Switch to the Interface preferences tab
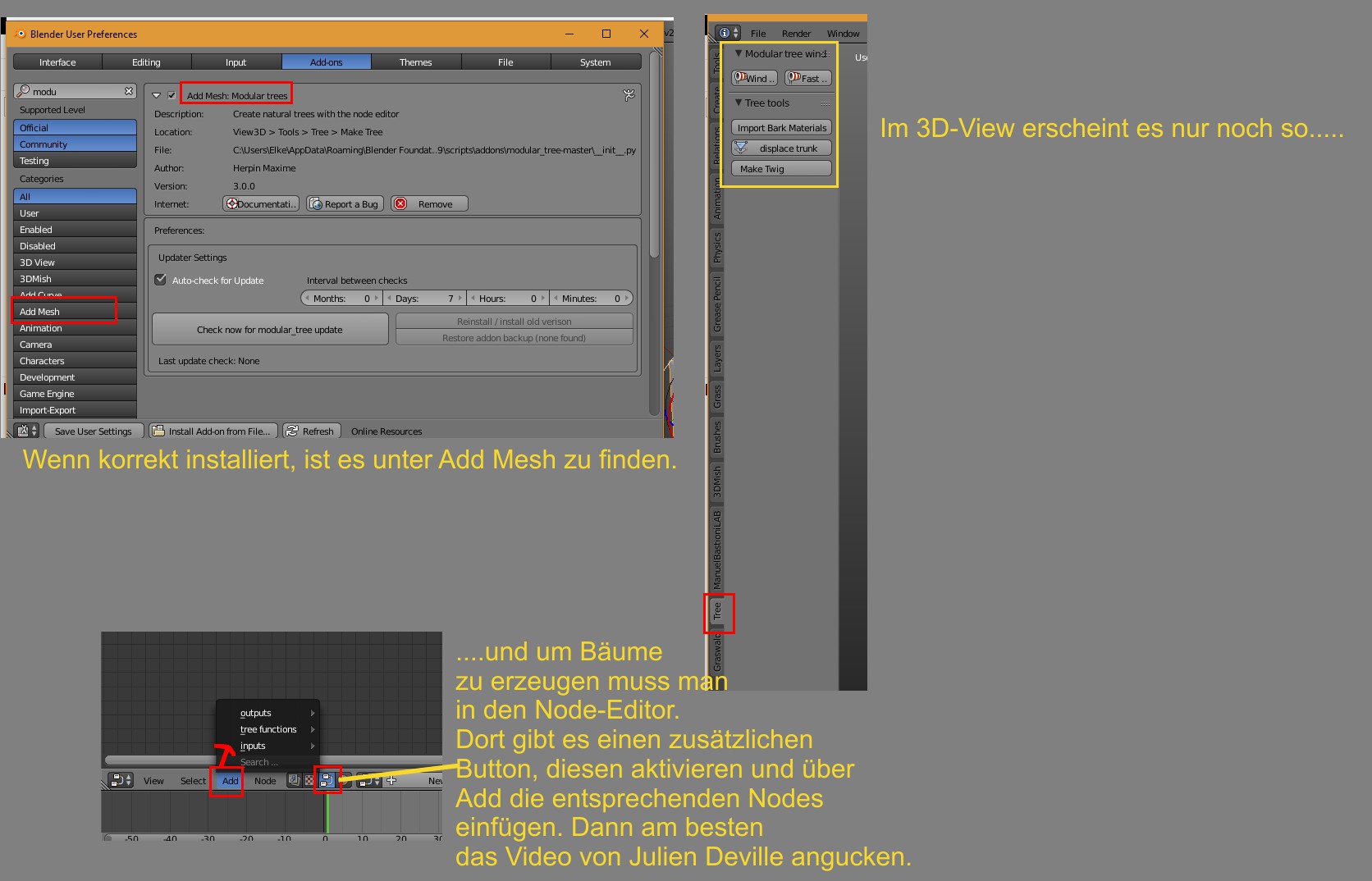This screenshot has height=881, width=1372. (x=57, y=62)
